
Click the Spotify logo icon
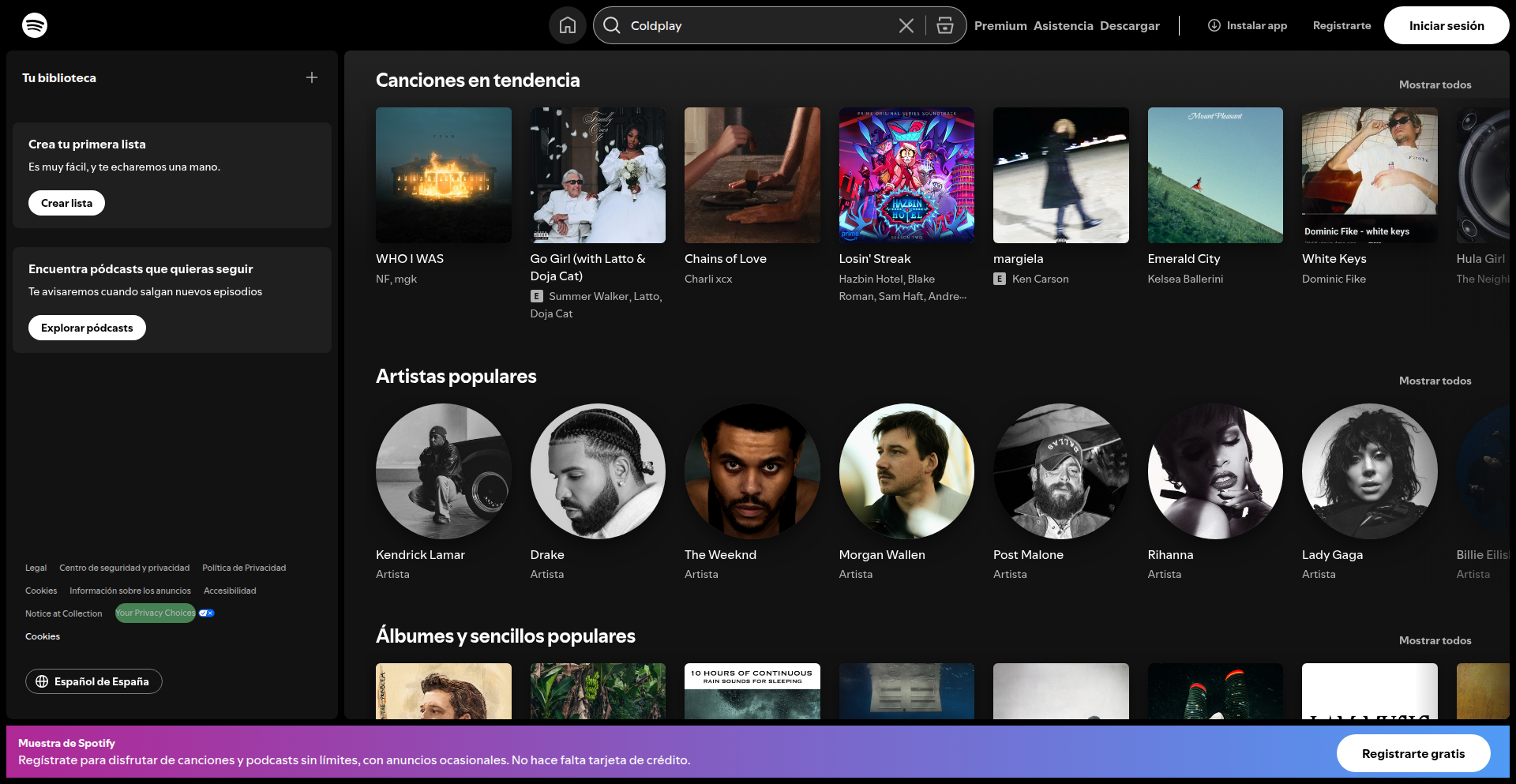point(35,25)
